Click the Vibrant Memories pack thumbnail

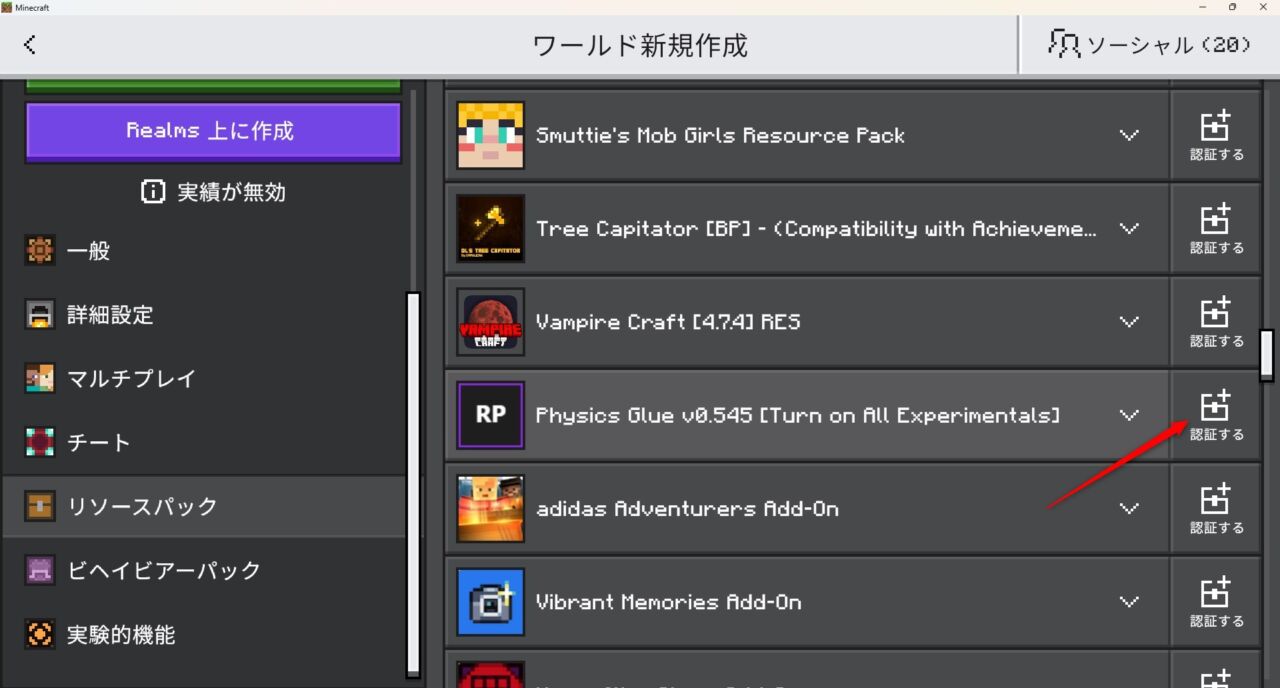tap(491, 602)
